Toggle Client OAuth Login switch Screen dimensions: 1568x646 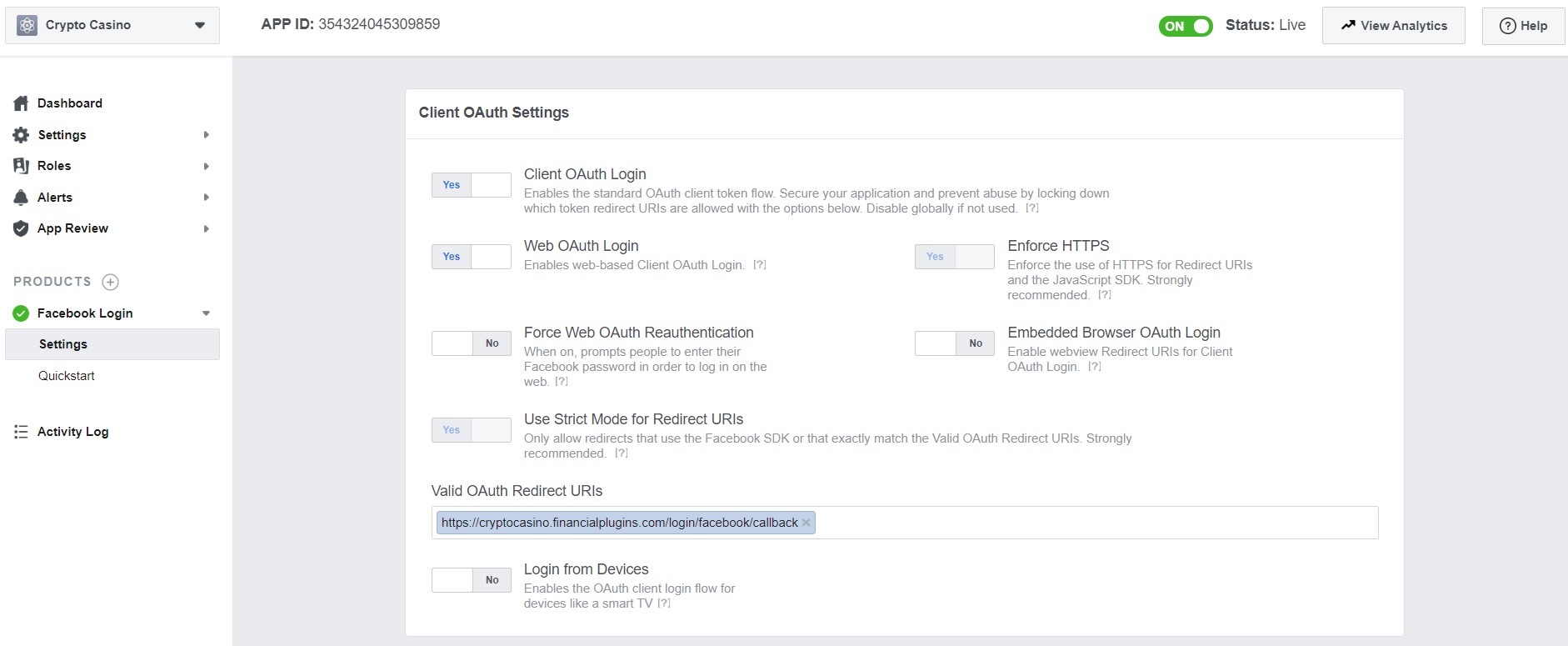pos(471,185)
